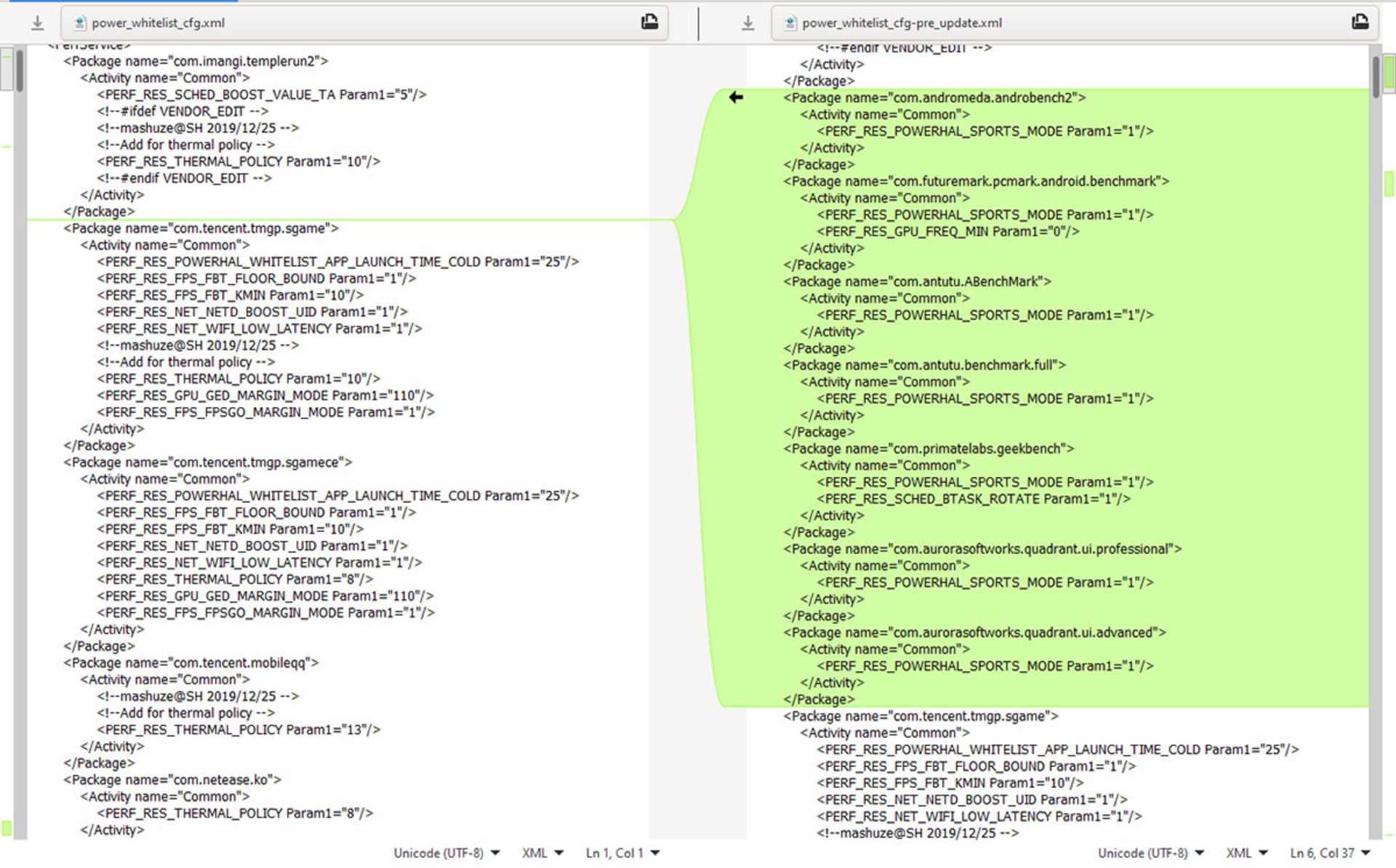Open left pane Unicode (UTF-8) encoding dropdown
The height and width of the screenshot is (868, 1396).
(x=446, y=853)
